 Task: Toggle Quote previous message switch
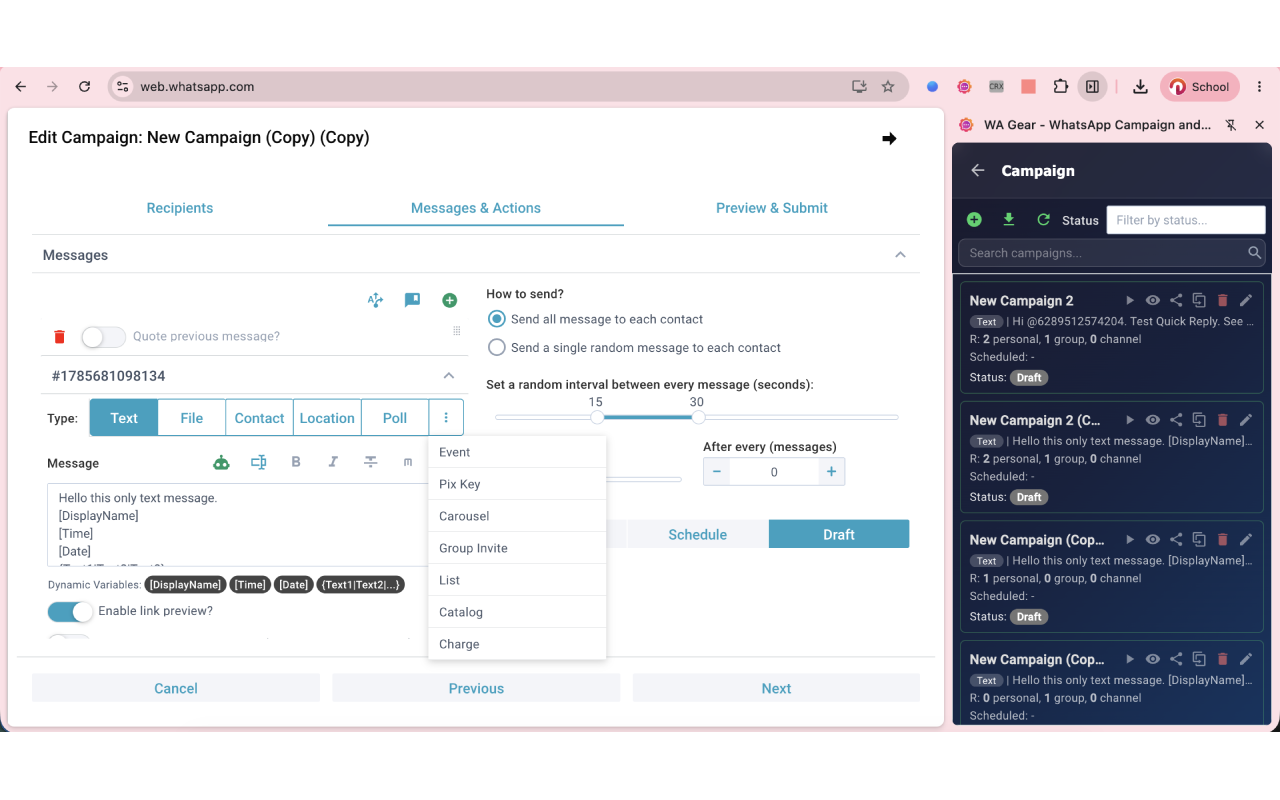pos(103,337)
